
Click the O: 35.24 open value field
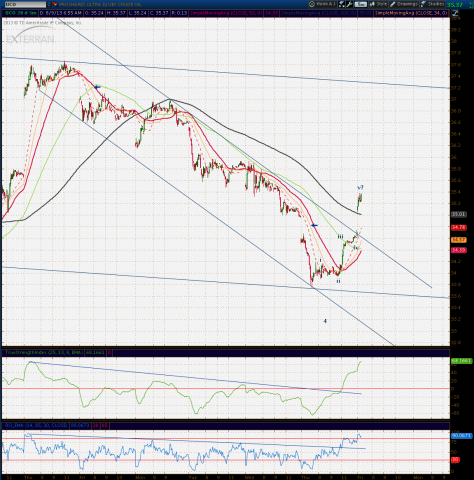click(x=94, y=13)
